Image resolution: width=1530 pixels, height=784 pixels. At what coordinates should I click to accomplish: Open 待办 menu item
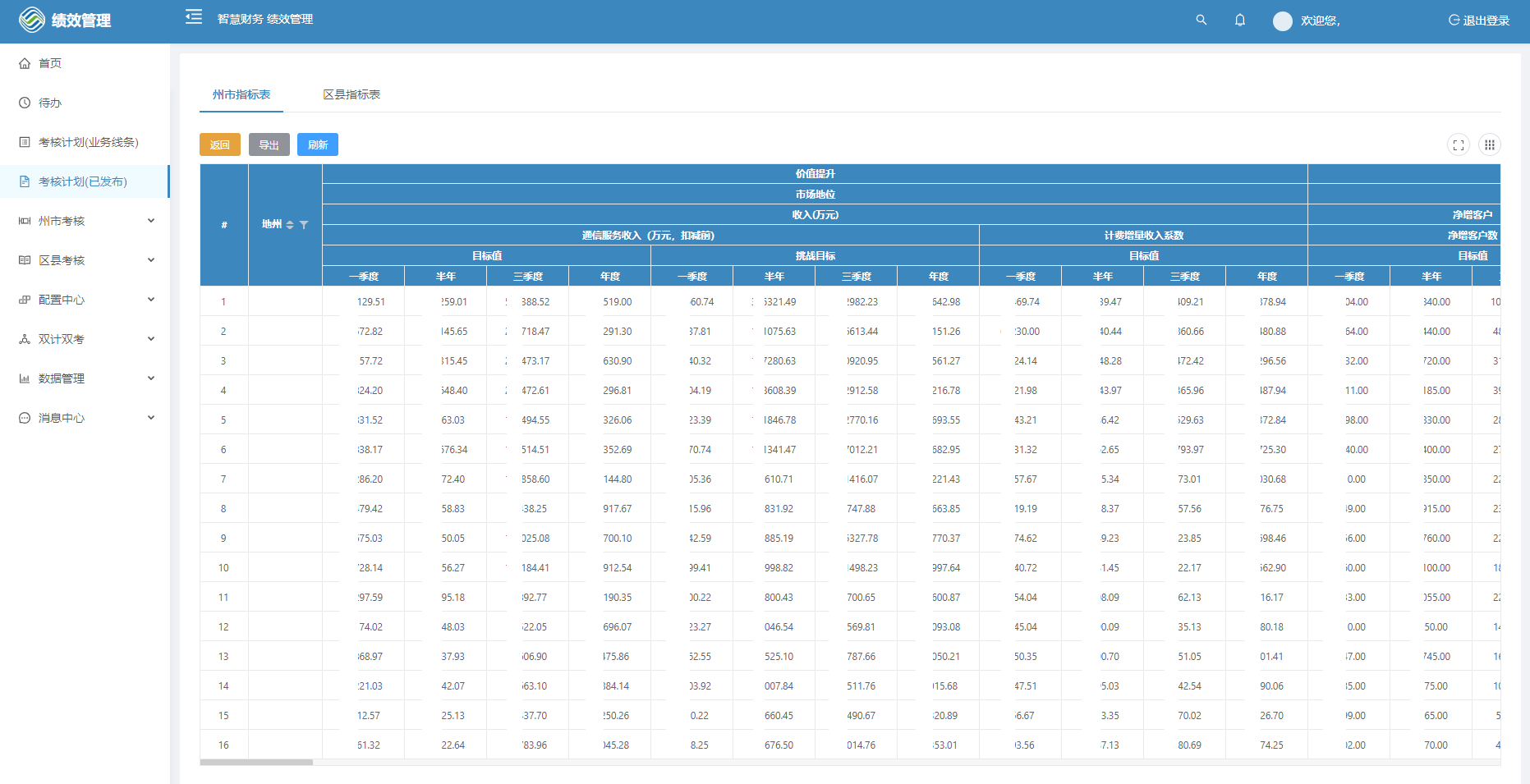[x=85, y=103]
